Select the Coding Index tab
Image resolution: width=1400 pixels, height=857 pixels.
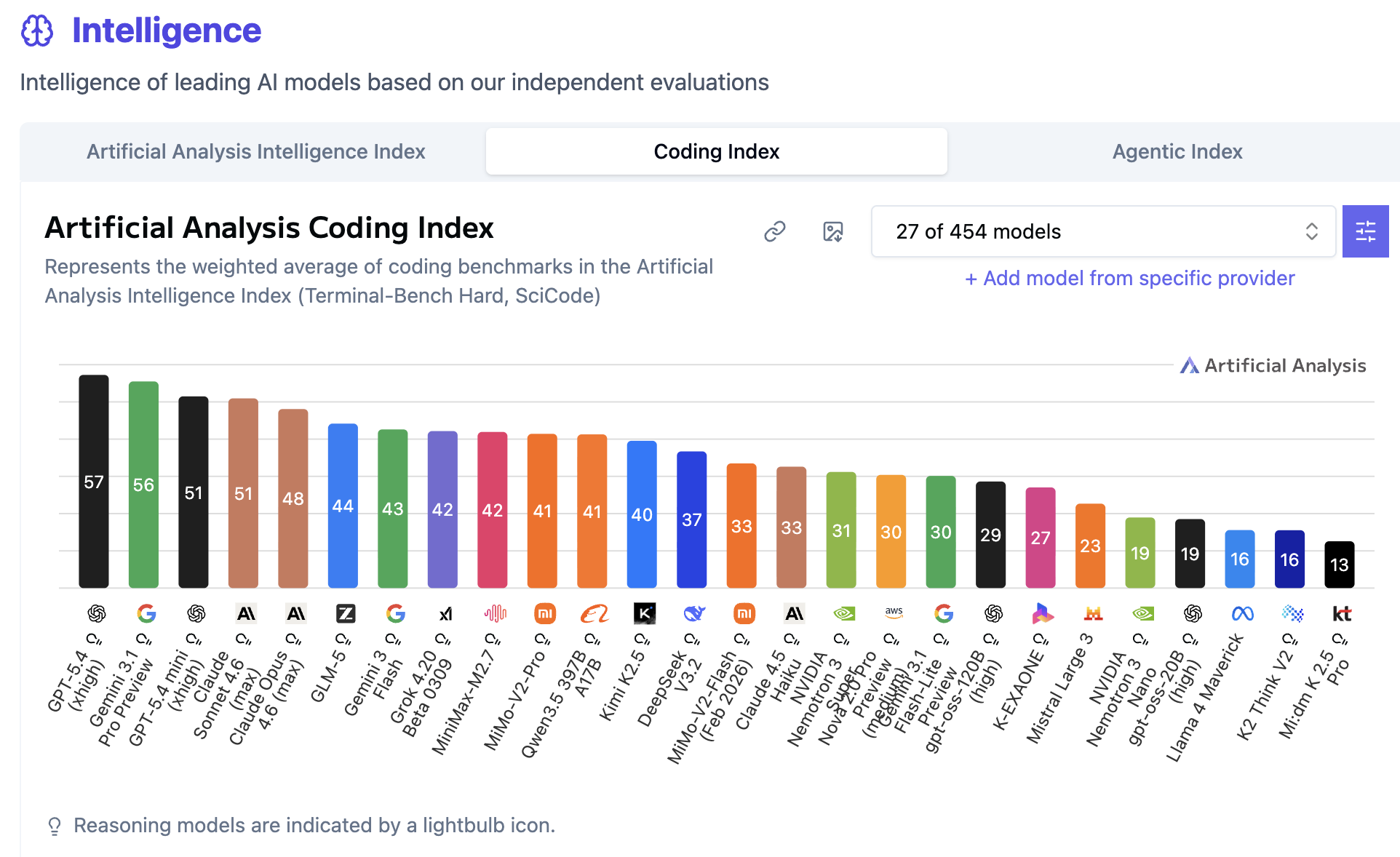pos(716,151)
